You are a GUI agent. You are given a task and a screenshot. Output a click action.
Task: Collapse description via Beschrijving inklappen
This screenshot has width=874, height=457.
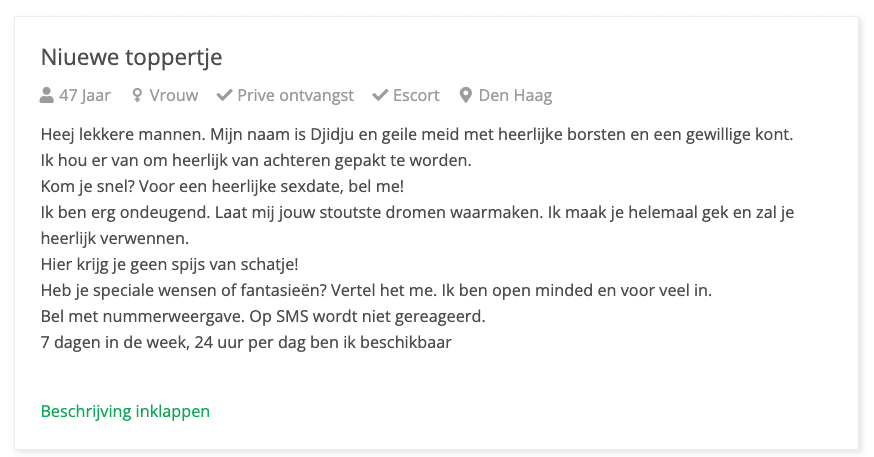coord(125,411)
